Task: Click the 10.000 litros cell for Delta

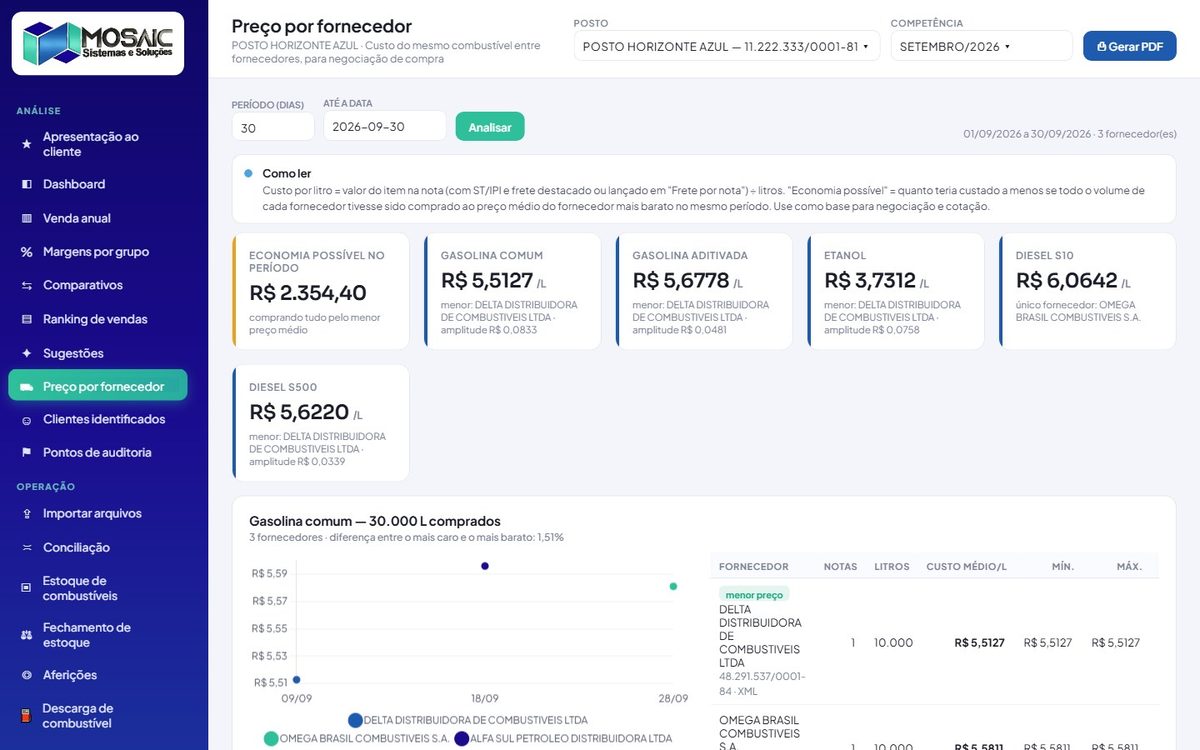Action: (x=893, y=643)
